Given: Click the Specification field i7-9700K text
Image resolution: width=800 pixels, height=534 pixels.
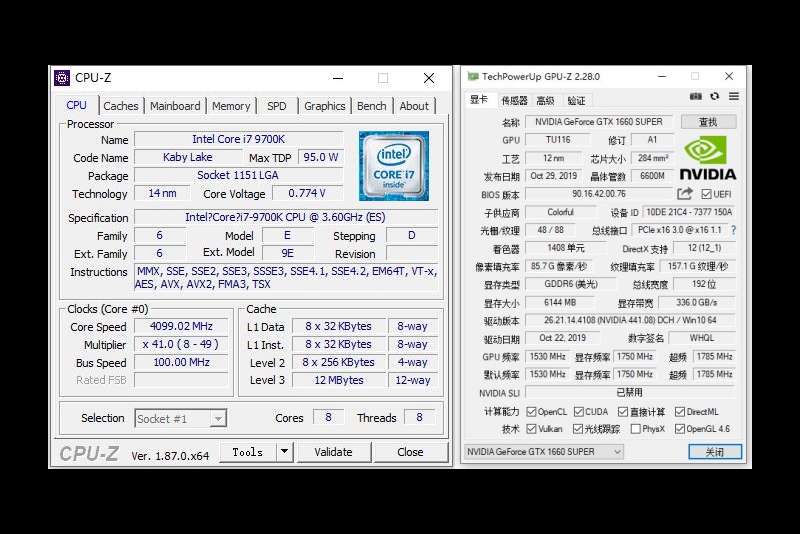Looking at the screenshot, I should click(285, 217).
